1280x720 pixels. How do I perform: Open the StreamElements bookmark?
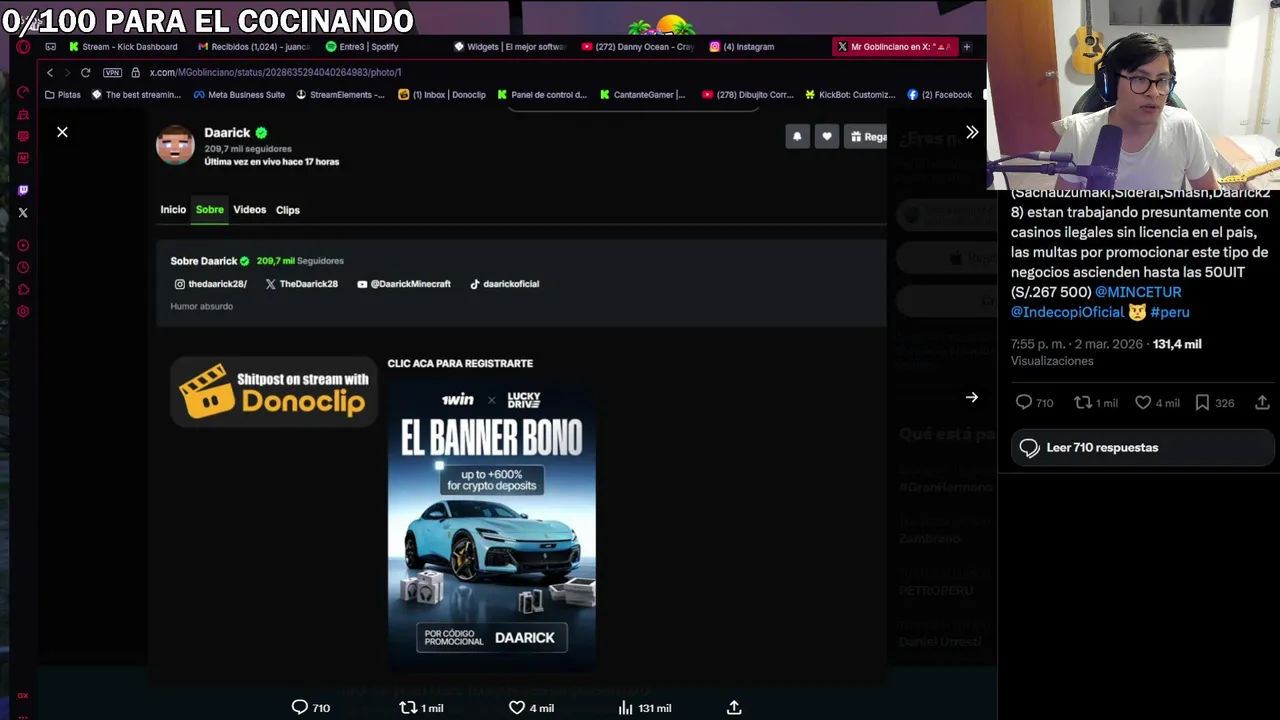point(340,94)
